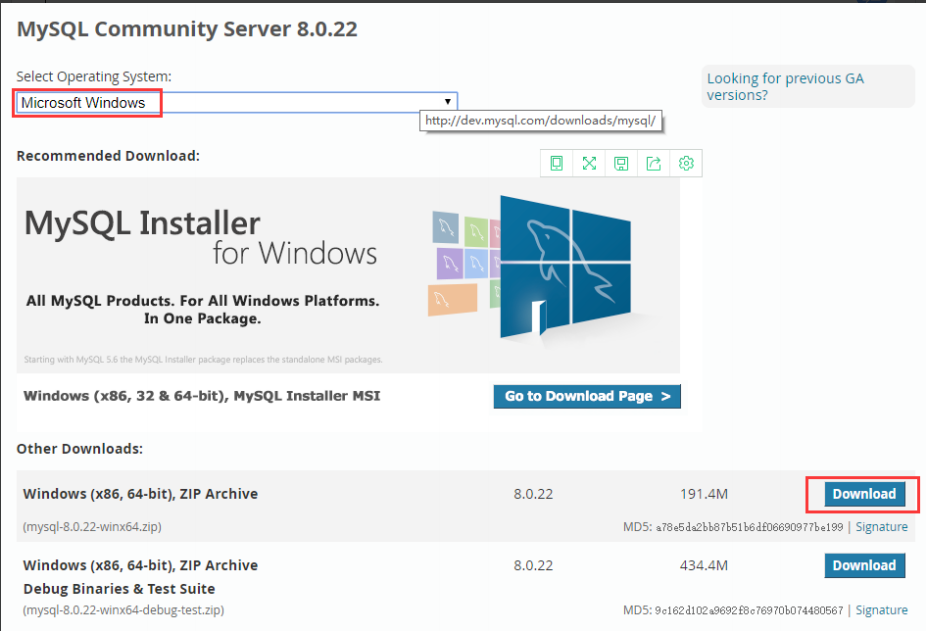This screenshot has width=926, height=631.
Task: Click Go to Download Page button
Action: 587,396
